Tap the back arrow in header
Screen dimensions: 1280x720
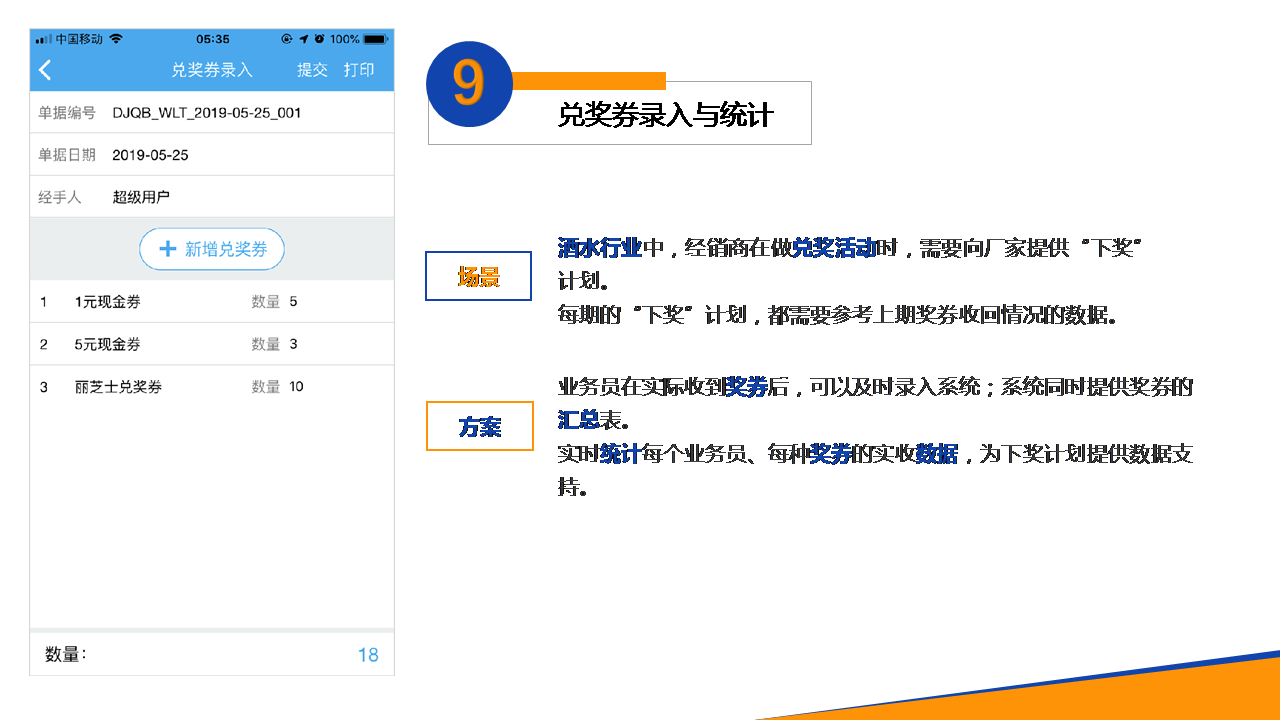[45, 70]
